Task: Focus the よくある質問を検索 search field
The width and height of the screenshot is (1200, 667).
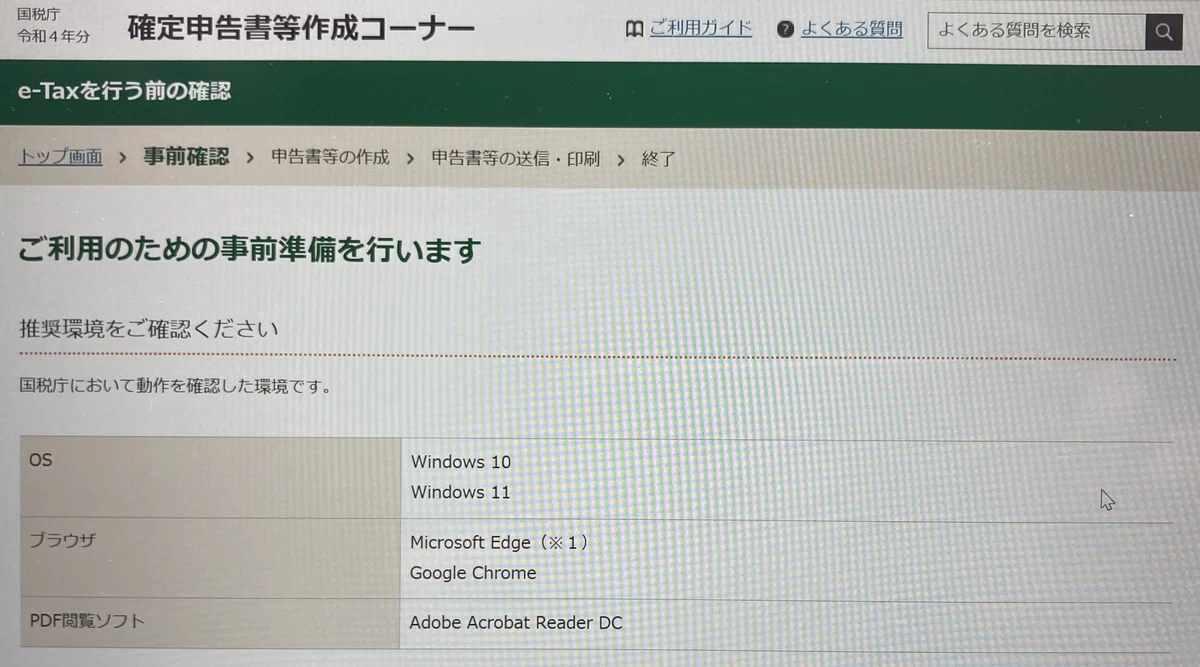Action: coord(1036,31)
